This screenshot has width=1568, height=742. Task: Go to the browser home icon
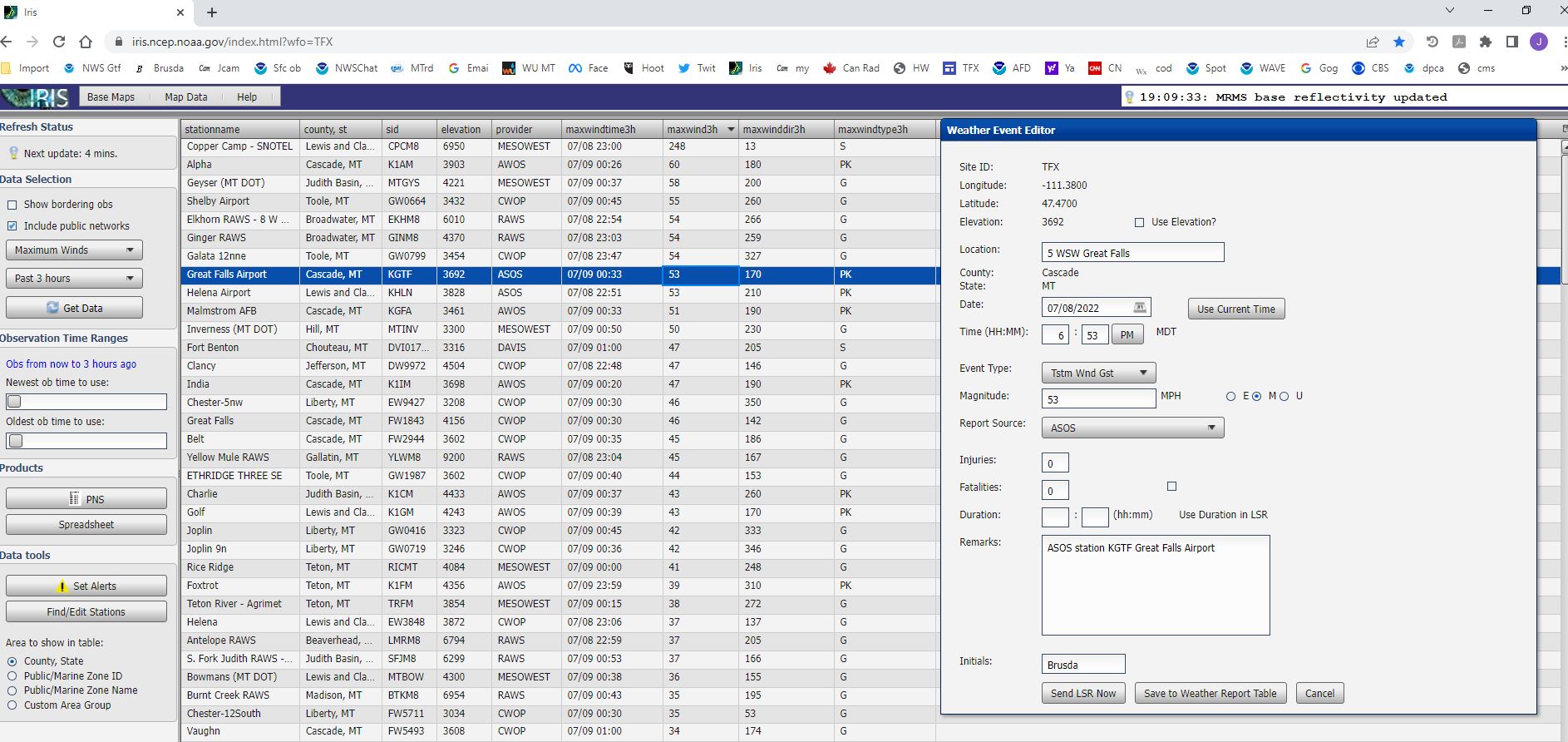[86, 42]
